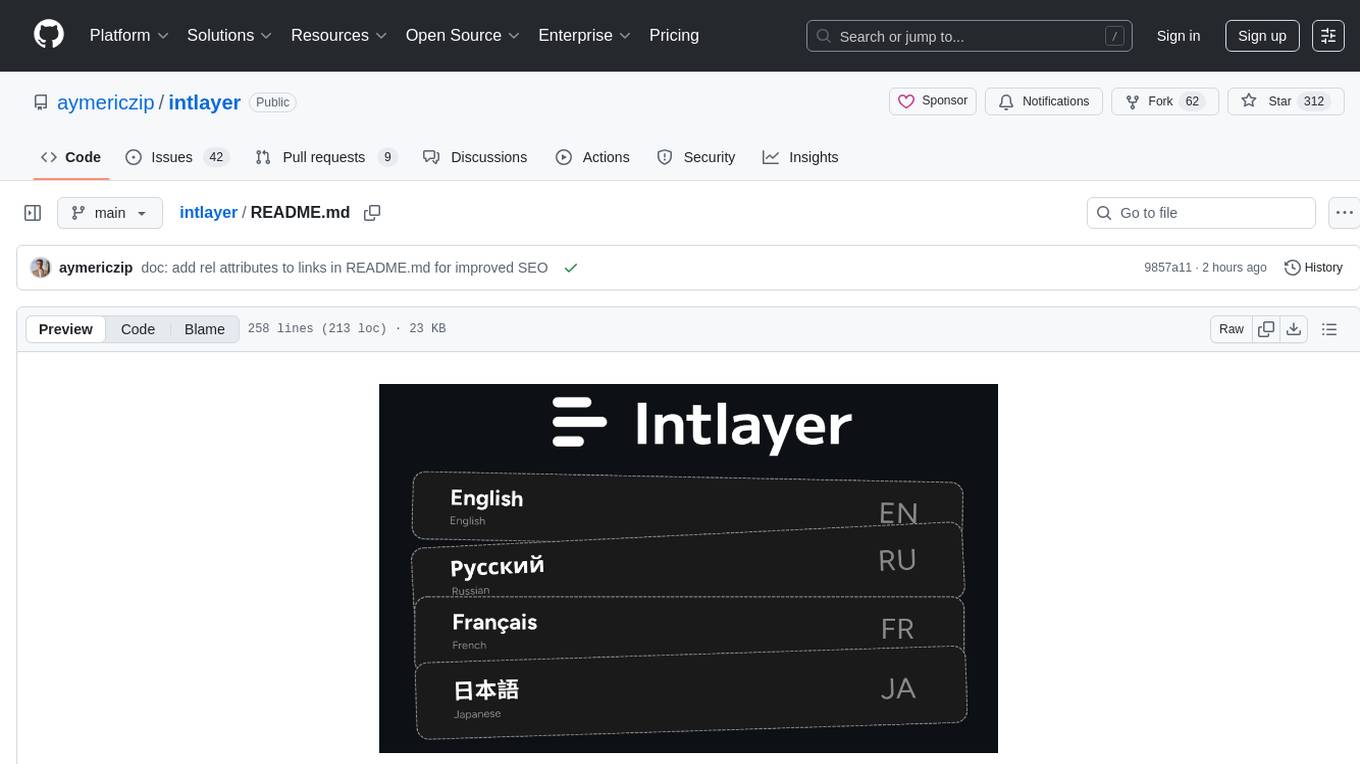Viewport: 1360px width, 764px height.
Task: Open the Discussions tab
Action: pos(475,157)
